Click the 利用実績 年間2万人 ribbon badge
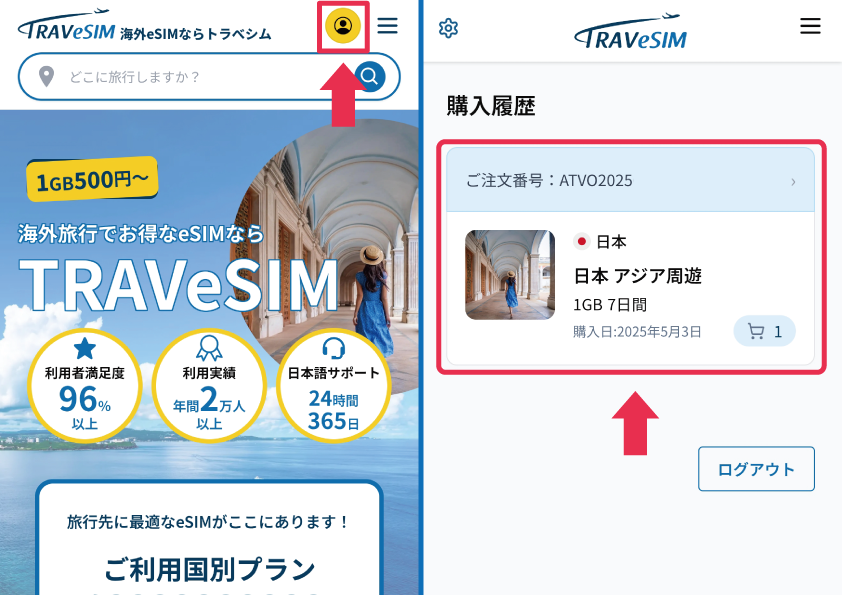 click(x=209, y=386)
